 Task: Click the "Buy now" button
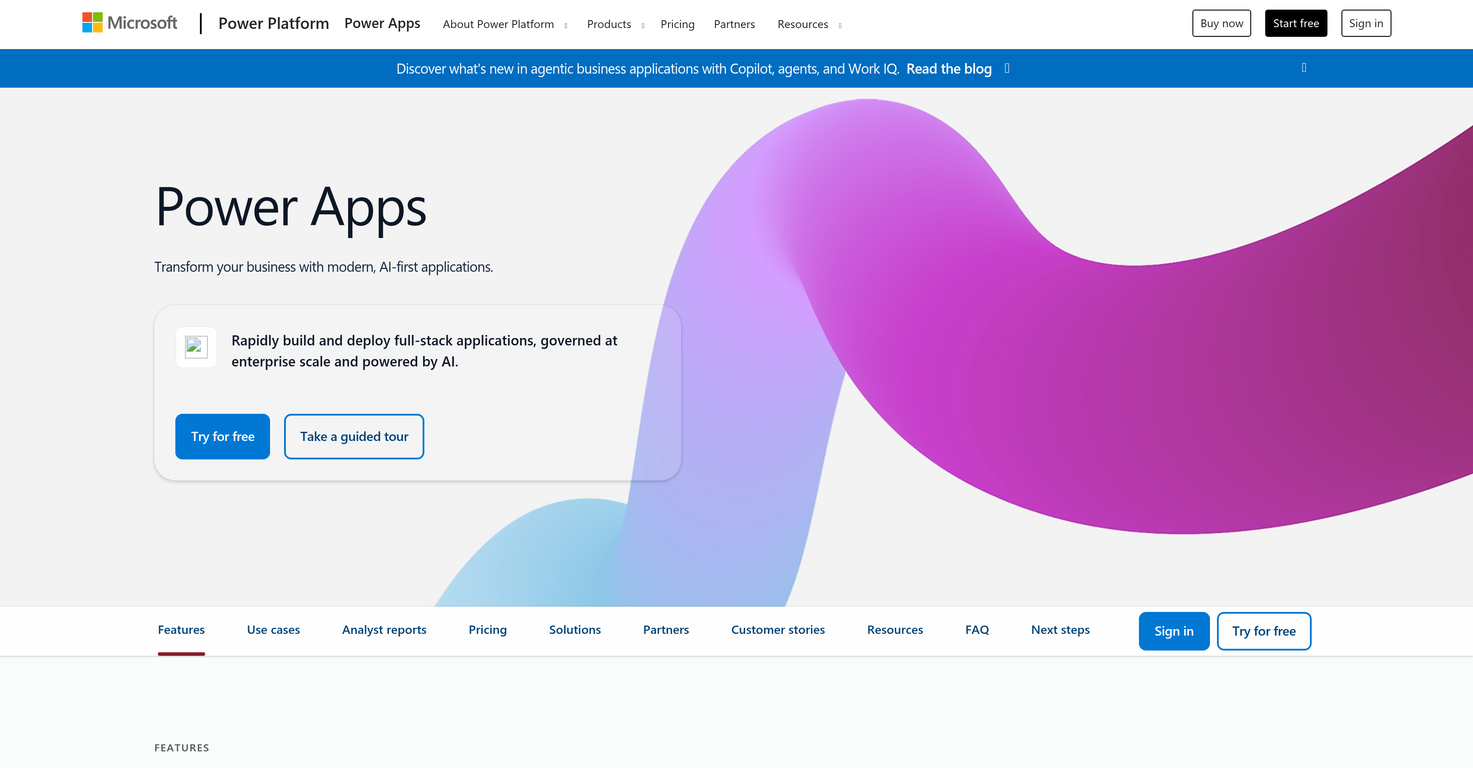(1221, 22)
